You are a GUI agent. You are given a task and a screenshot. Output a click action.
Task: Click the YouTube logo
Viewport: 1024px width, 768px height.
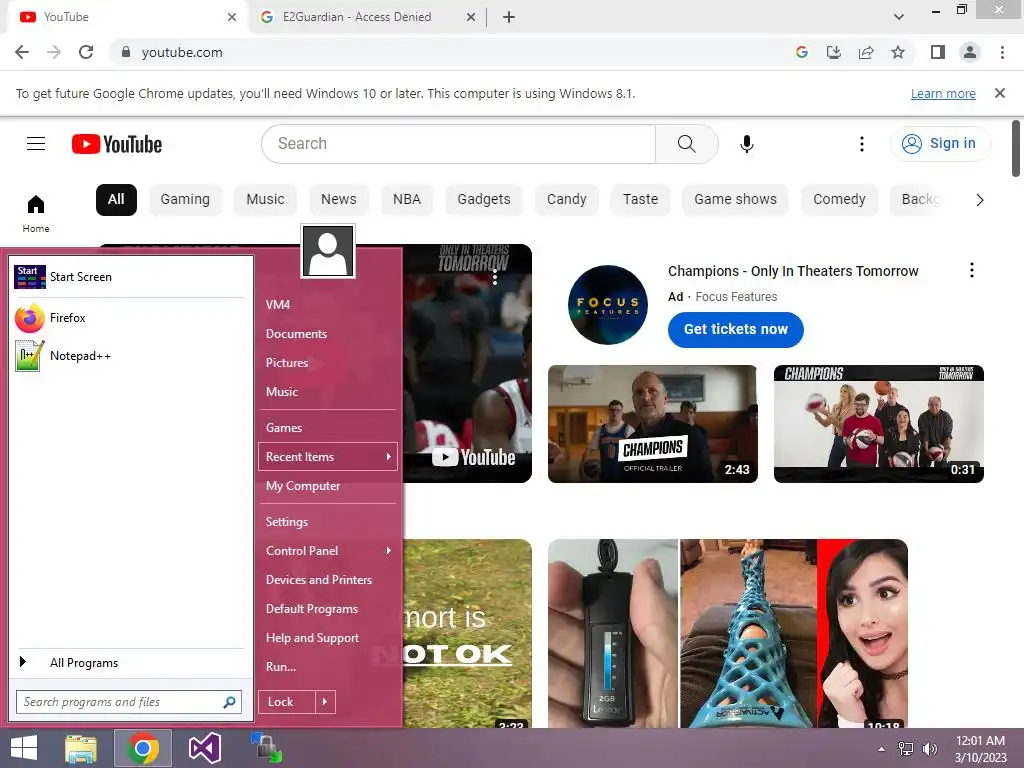(117, 144)
